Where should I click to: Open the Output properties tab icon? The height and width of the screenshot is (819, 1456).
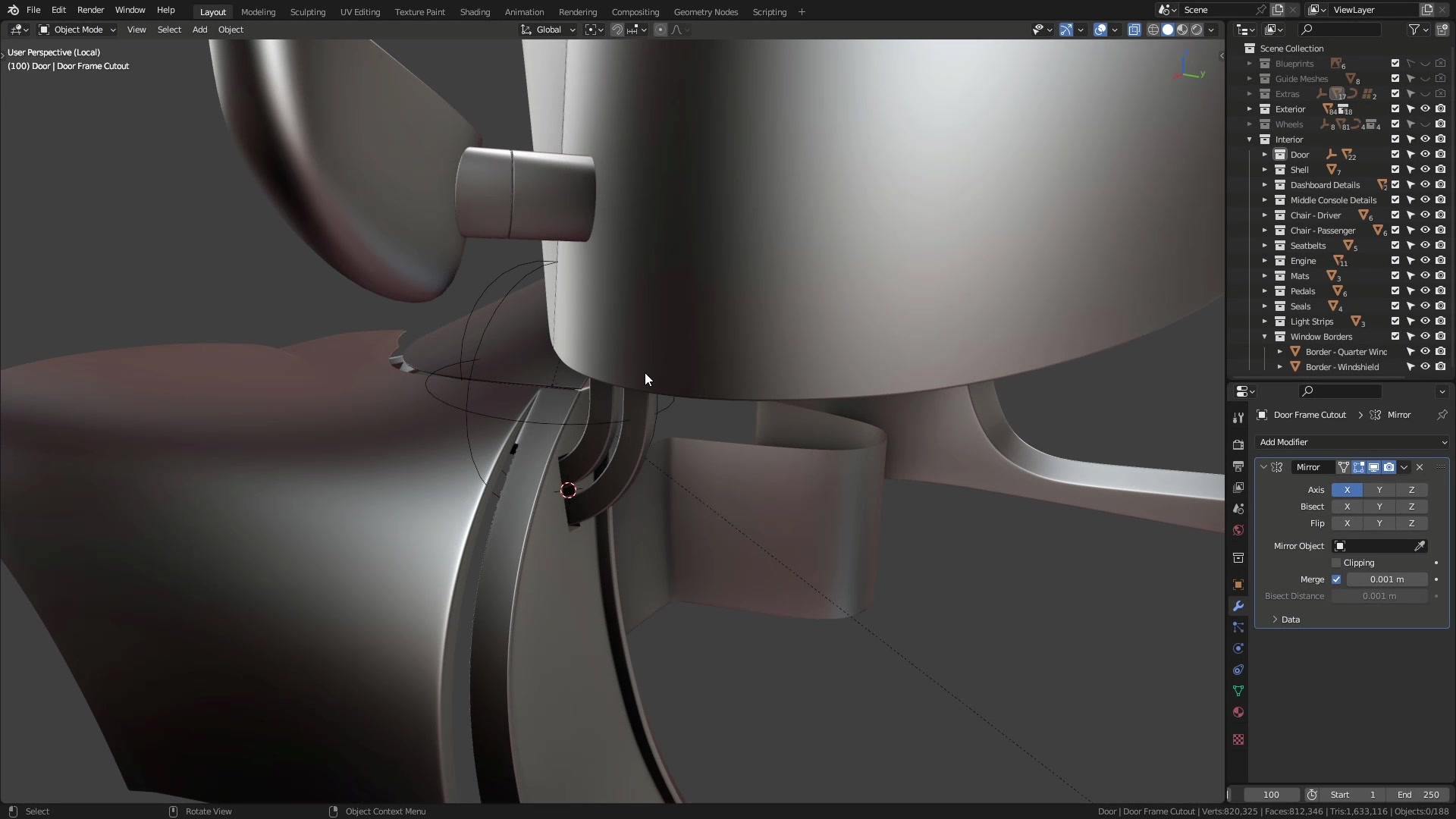[x=1238, y=466]
